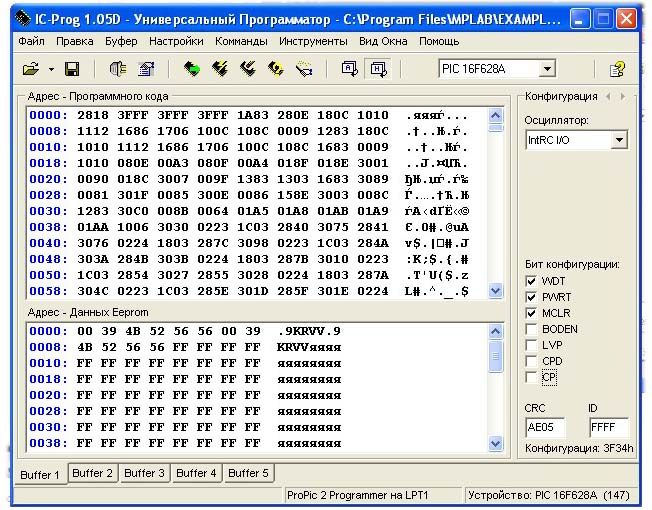Click the Read All chip icon
This screenshot has width=652, height=510.
(192, 69)
